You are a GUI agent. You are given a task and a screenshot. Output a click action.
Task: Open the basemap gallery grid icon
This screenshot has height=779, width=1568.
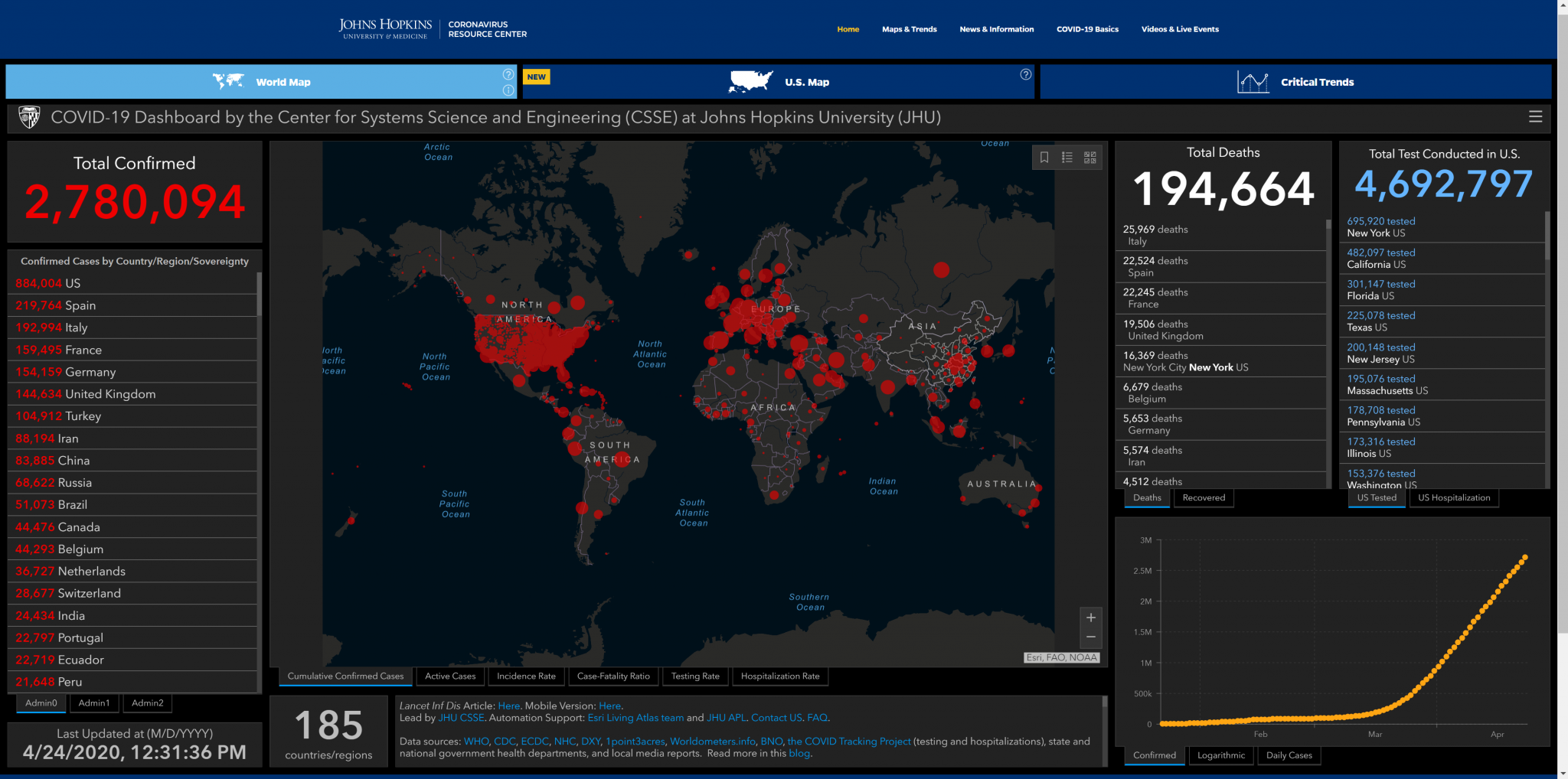tap(1090, 158)
